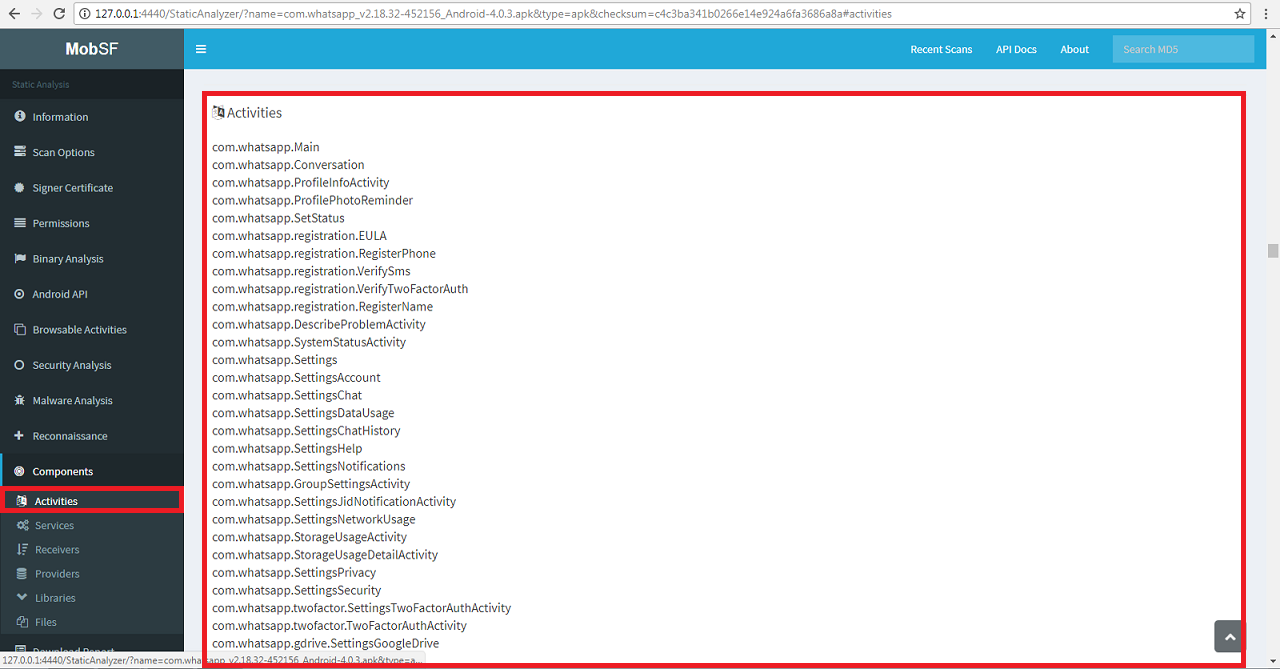1280x669 pixels.
Task: Click the Security Analysis icon
Action: pos(19,365)
